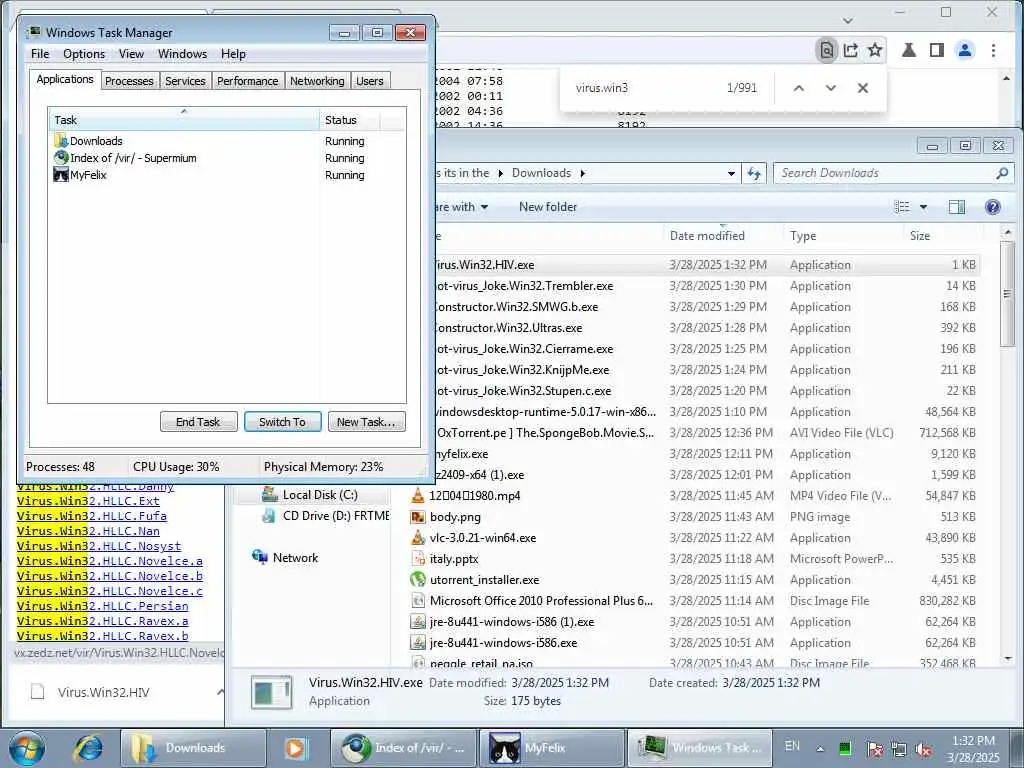Open the Virus.Win32.HIV download item chevron
Screen dimensions: 1024x768
[220, 692]
